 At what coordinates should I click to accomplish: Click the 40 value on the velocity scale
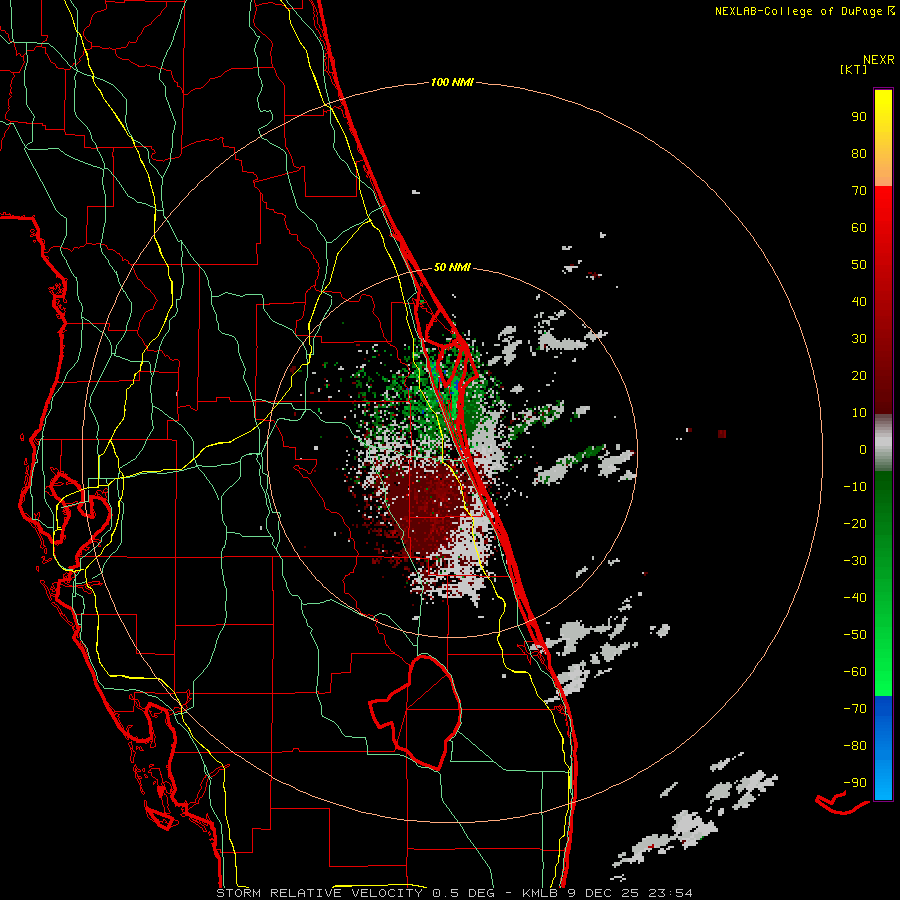coord(859,301)
